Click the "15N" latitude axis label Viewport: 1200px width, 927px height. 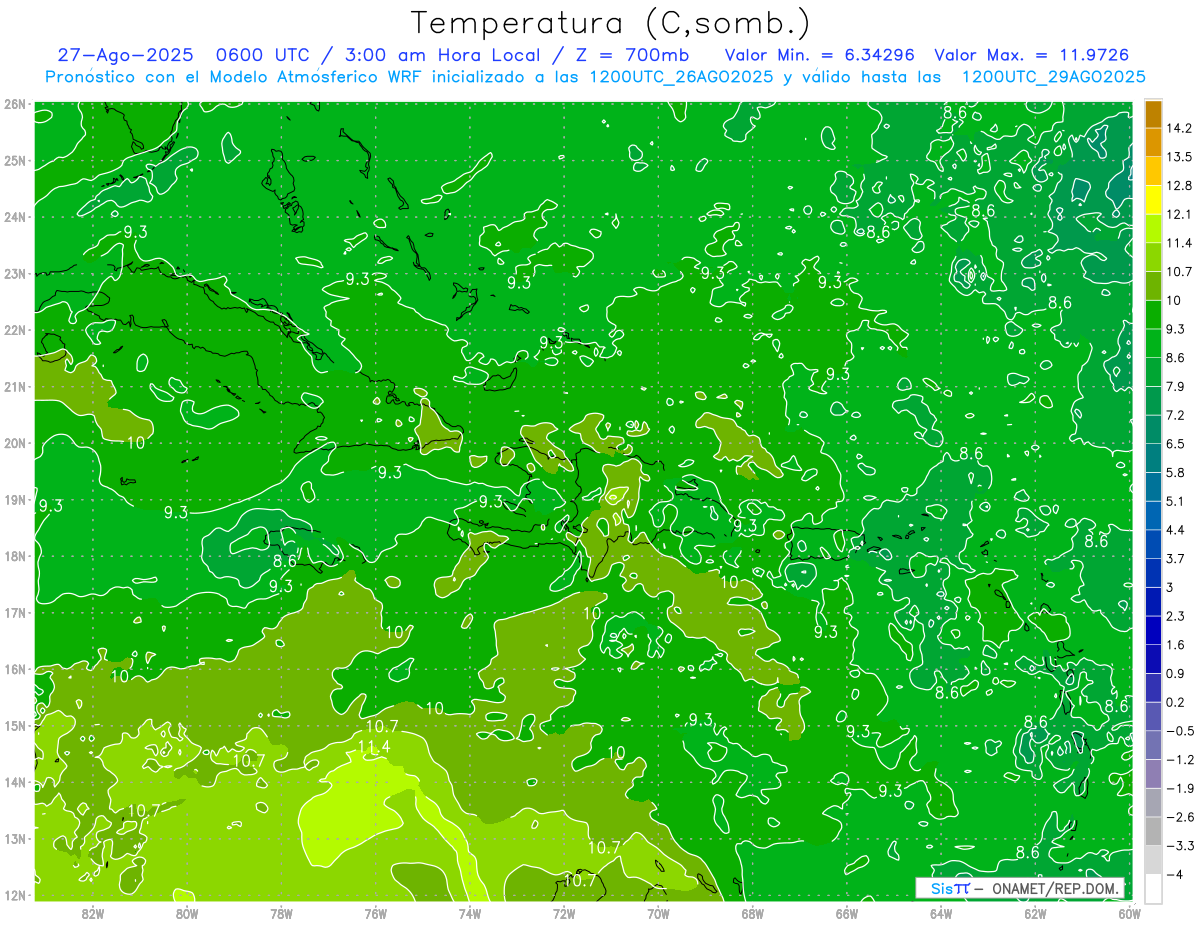[x=14, y=726]
